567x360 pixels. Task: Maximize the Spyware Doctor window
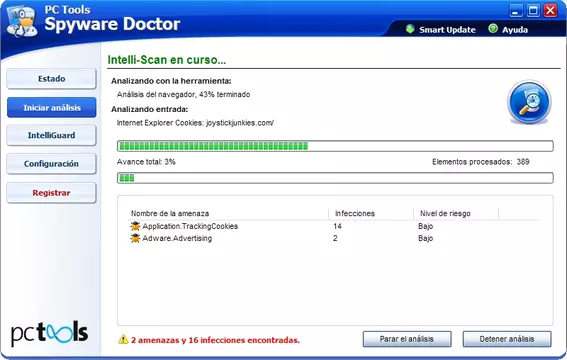[x=533, y=10]
